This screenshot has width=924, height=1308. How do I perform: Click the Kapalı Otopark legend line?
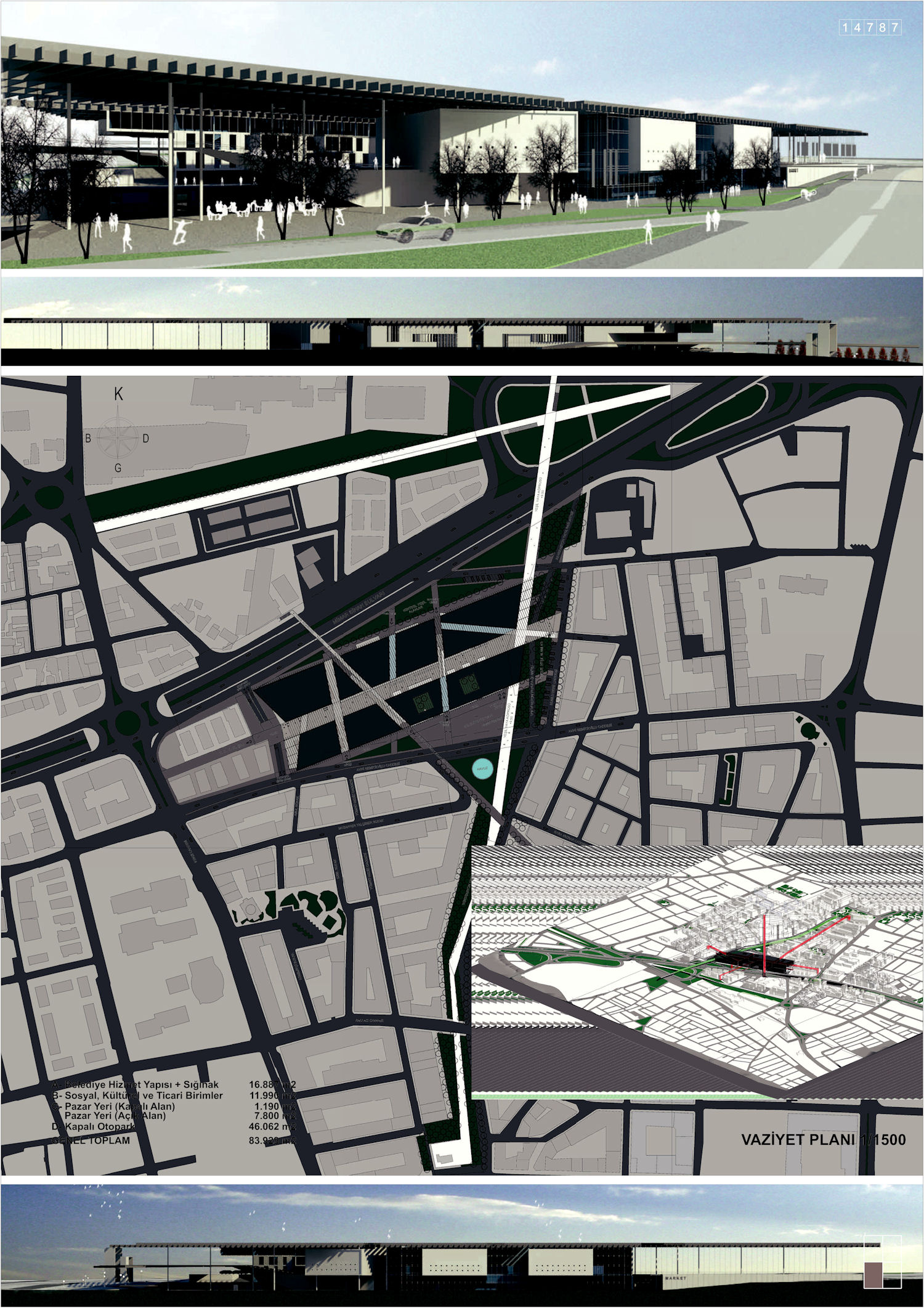(x=95, y=1126)
